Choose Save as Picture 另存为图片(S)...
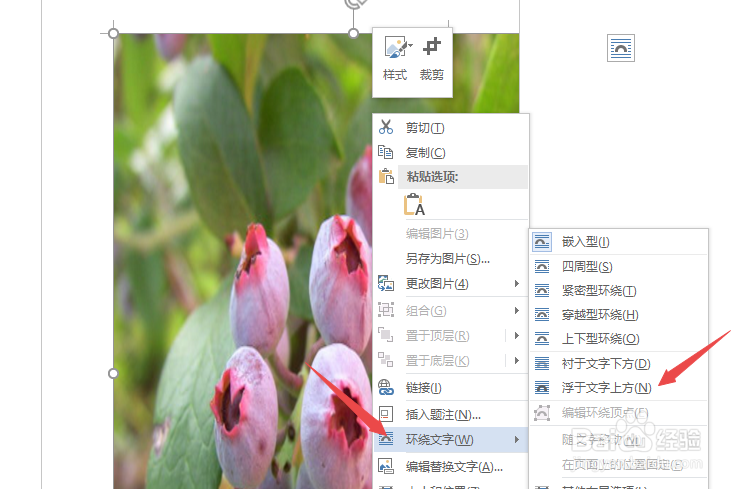The height and width of the screenshot is (489, 745). coord(451,259)
